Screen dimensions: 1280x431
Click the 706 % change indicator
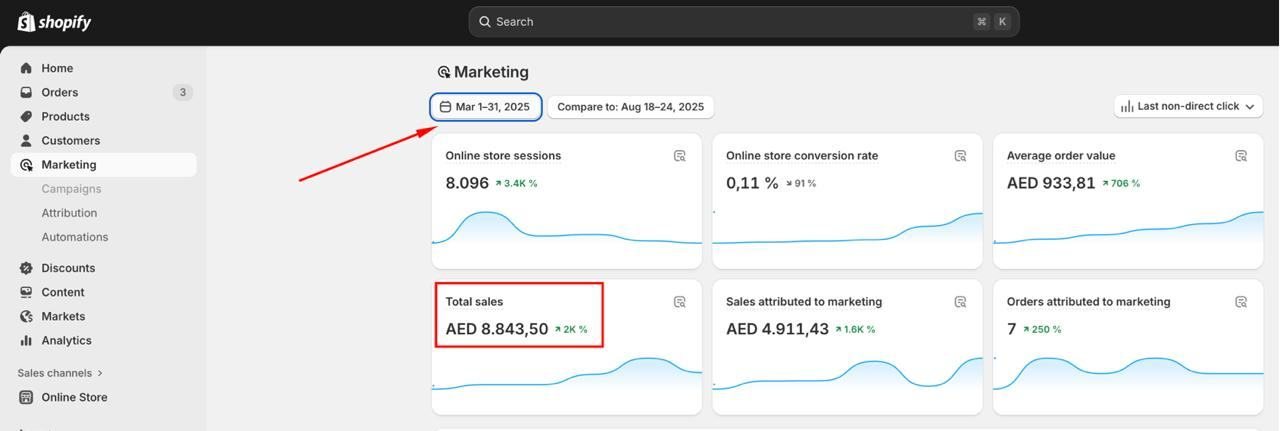click(1120, 184)
